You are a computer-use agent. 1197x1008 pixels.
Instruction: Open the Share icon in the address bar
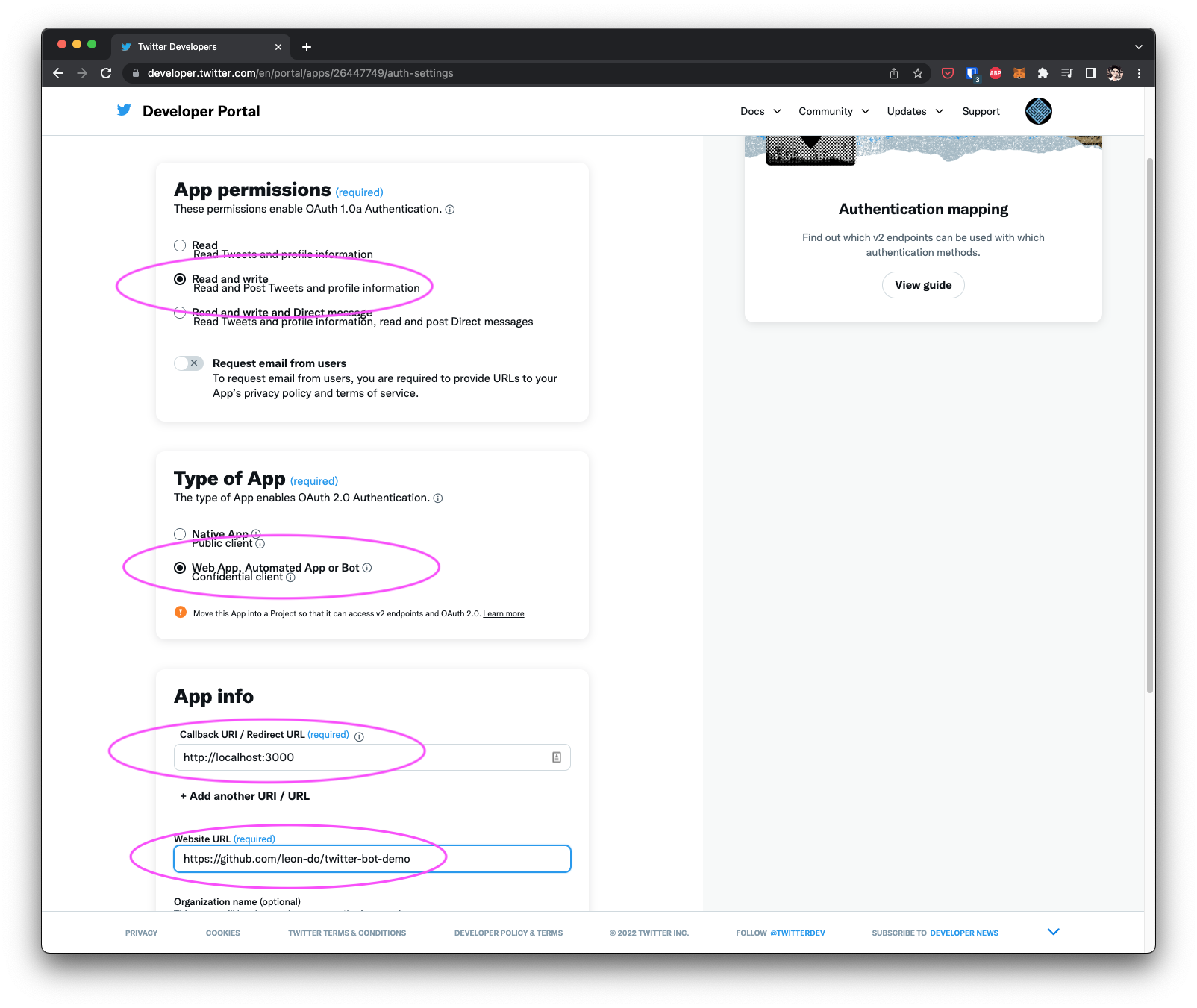click(893, 73)
